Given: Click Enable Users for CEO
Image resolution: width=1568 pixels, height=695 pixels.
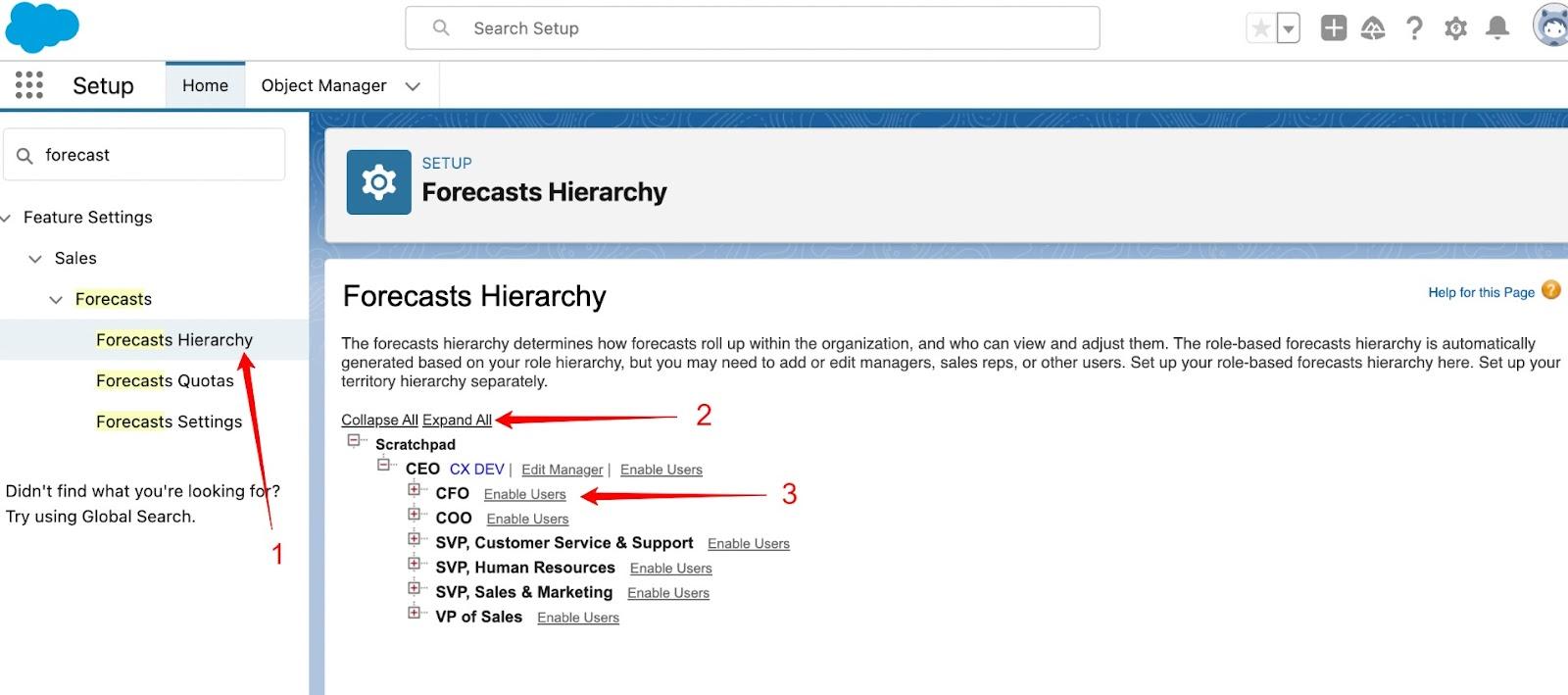Looking at the screenshot, I should pyautogui.click(x=661, y=470).
